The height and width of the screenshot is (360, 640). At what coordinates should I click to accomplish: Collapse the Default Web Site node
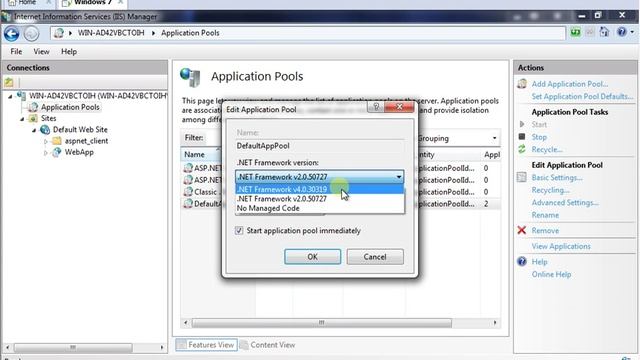34,130
